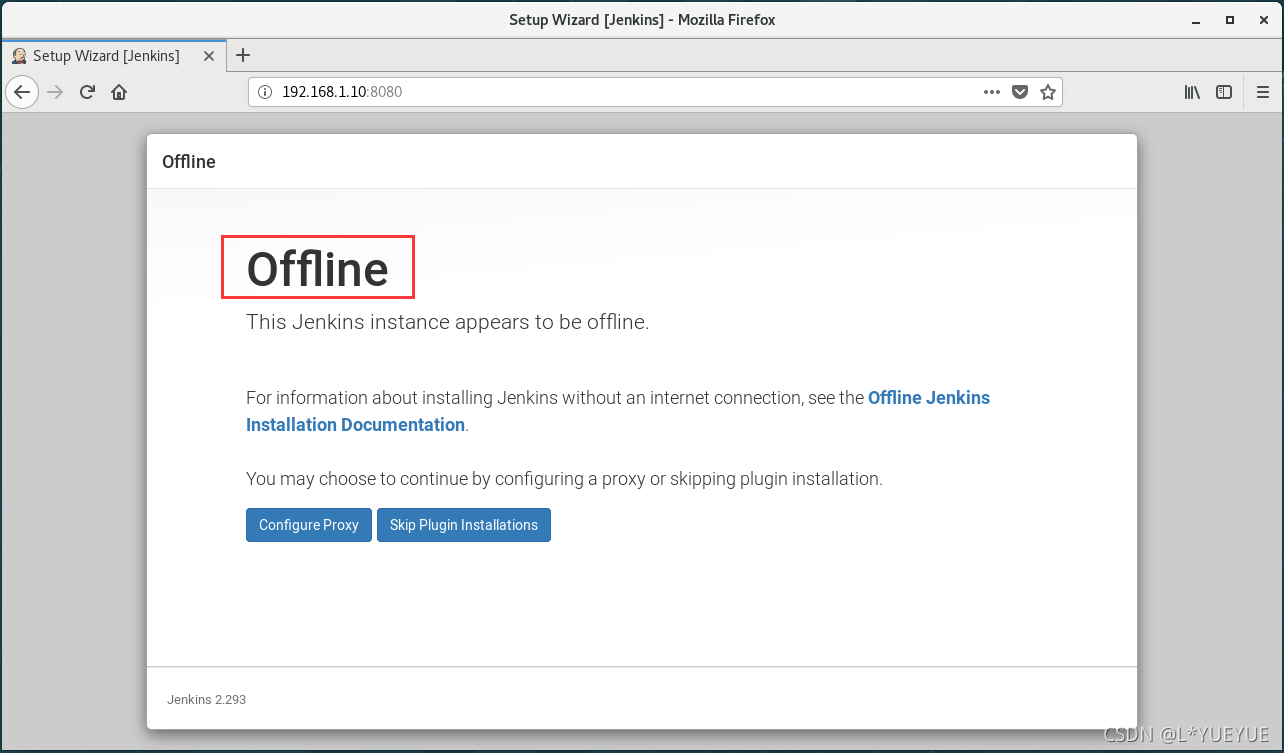Open Offline Jenkins Installation Documentation link

pos(618,411)
